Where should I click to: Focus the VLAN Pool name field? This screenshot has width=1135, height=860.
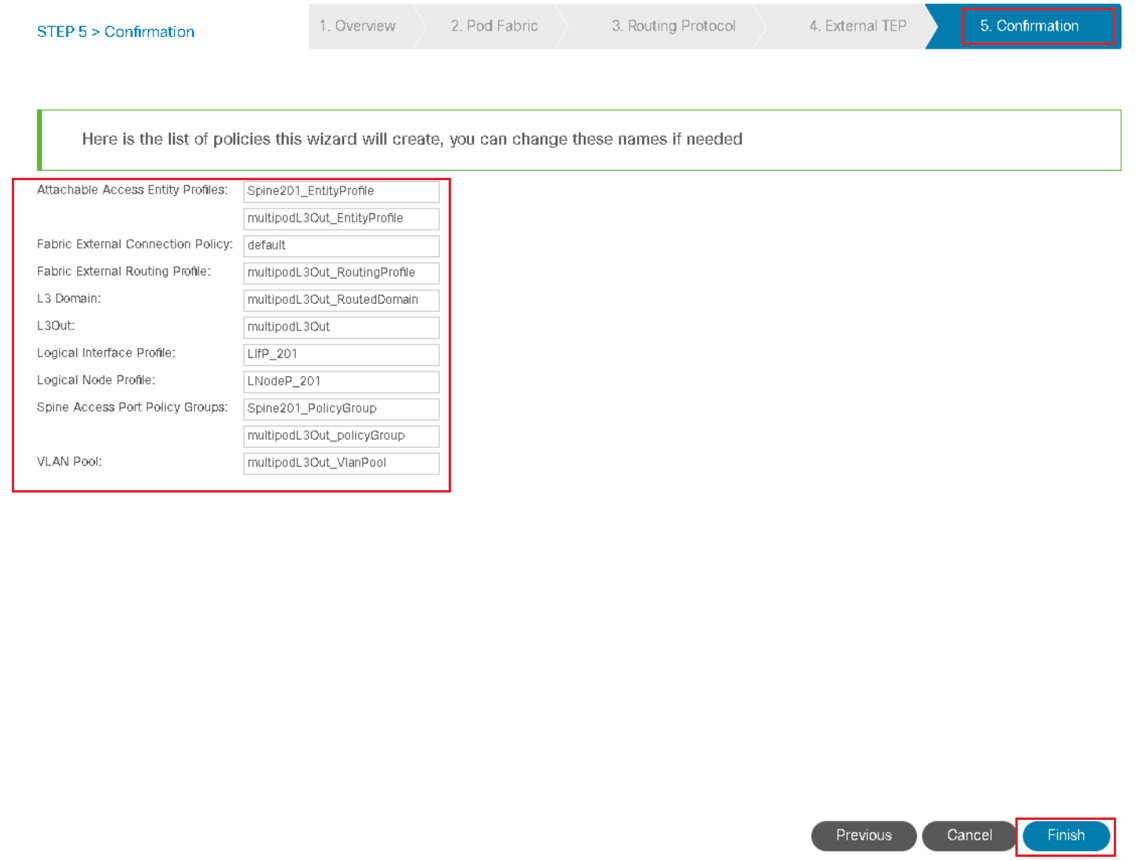click(x=341, y=463)
